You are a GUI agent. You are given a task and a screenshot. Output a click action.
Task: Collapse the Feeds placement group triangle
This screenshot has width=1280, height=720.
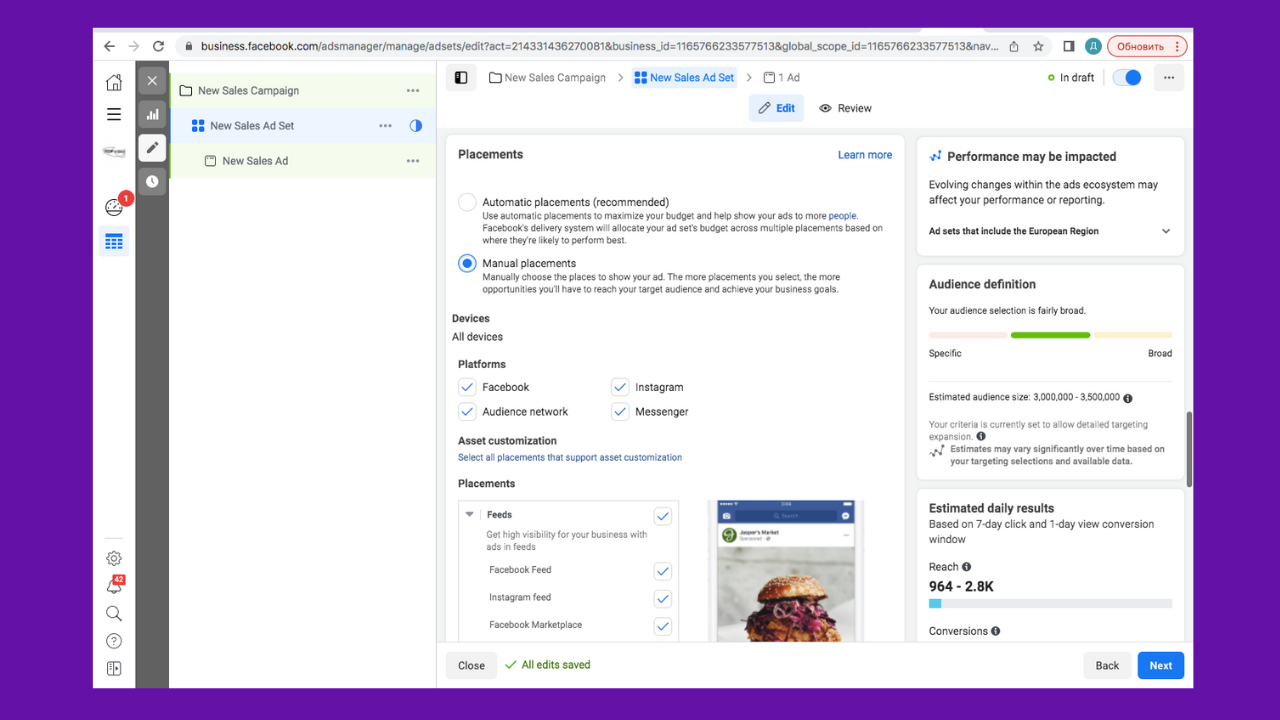(470, 515)
